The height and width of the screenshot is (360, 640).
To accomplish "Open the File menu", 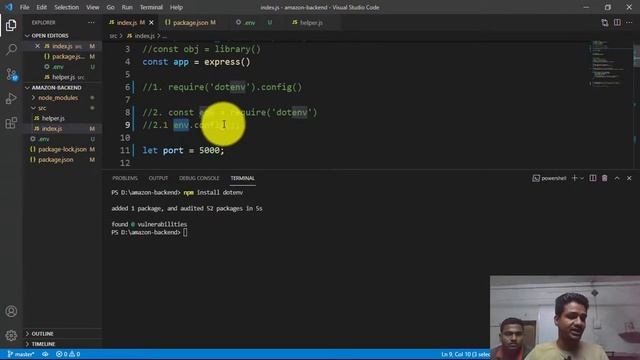I will pos(24,7).
